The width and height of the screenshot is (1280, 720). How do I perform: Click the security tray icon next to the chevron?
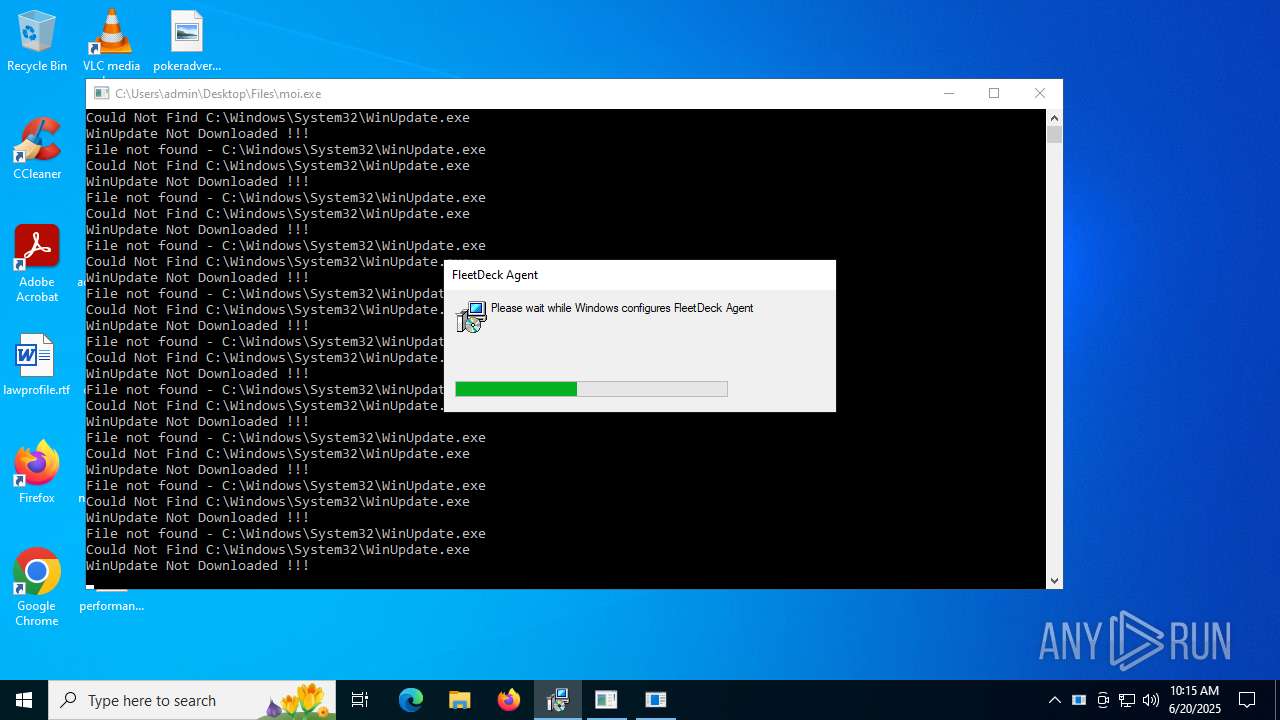(x=1079, y=700)
